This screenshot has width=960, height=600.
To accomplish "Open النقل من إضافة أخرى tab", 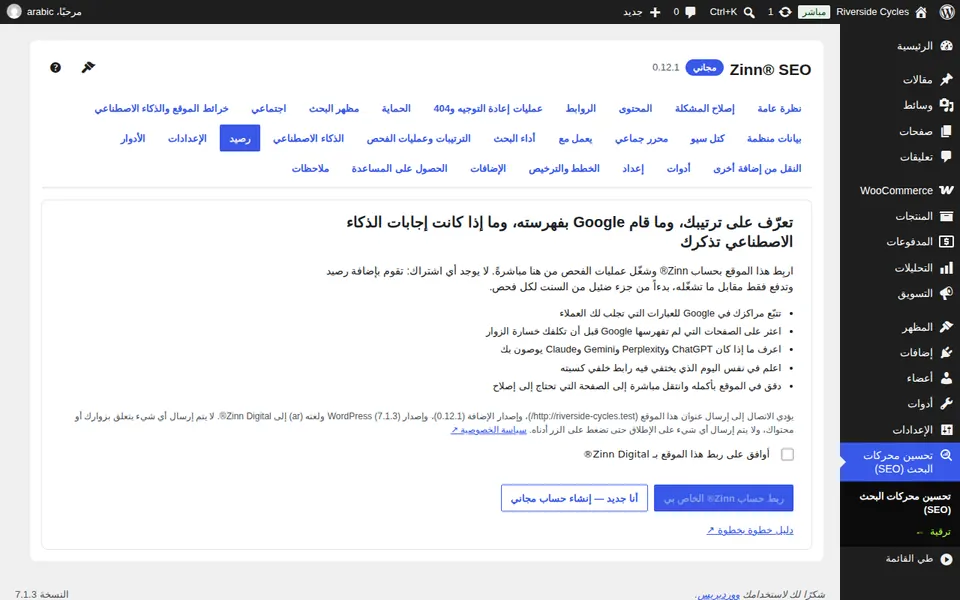I will (757, 168).
